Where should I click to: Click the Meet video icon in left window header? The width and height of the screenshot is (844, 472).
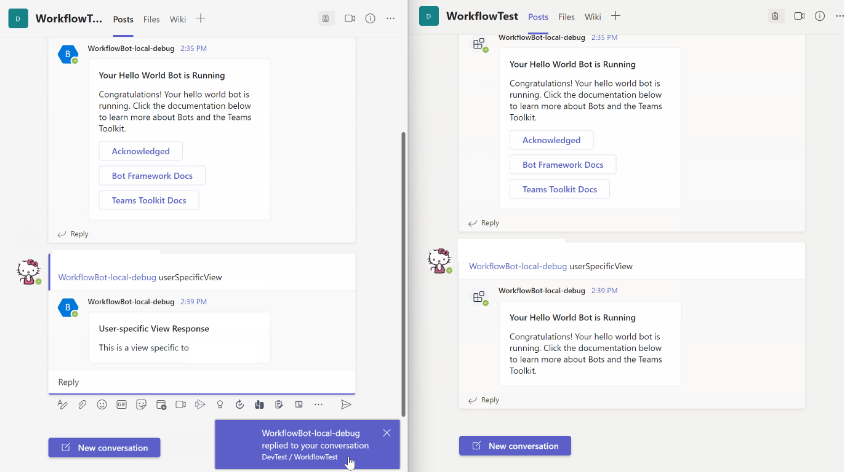coord(350,18)
